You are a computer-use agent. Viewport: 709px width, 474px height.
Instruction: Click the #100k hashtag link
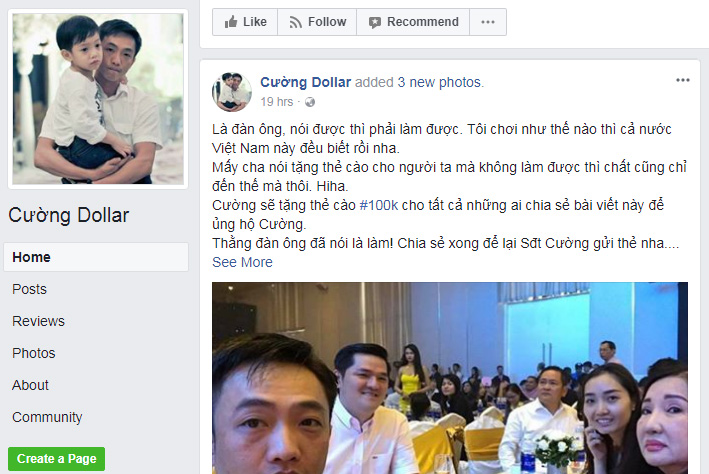click(x=379, y=205)
